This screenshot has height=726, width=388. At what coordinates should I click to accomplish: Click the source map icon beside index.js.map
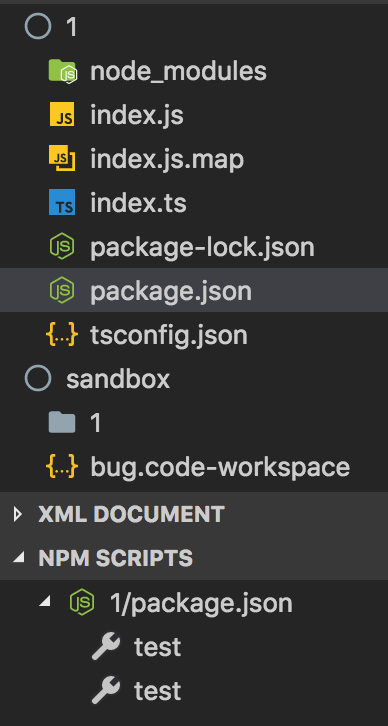tap(62, 158)
